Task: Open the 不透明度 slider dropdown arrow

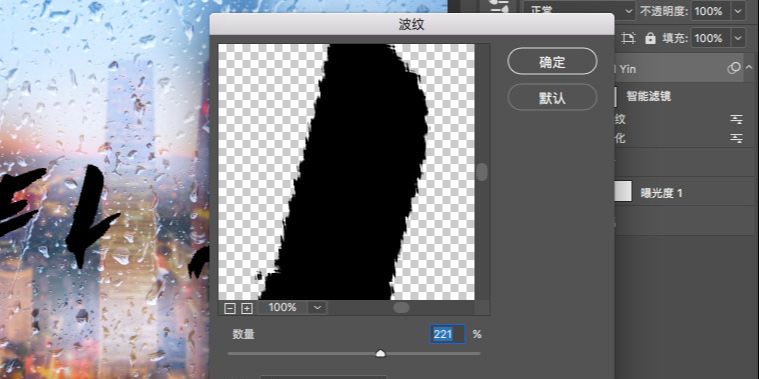Action: (738, 11)
